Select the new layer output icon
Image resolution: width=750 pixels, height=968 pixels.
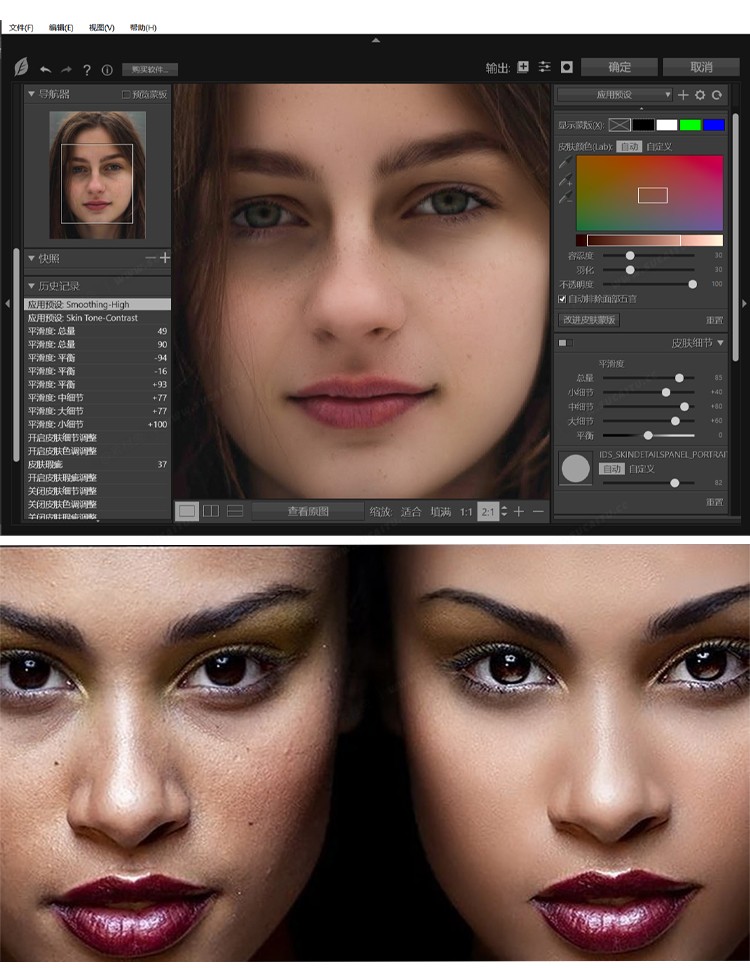coord(523,67)
